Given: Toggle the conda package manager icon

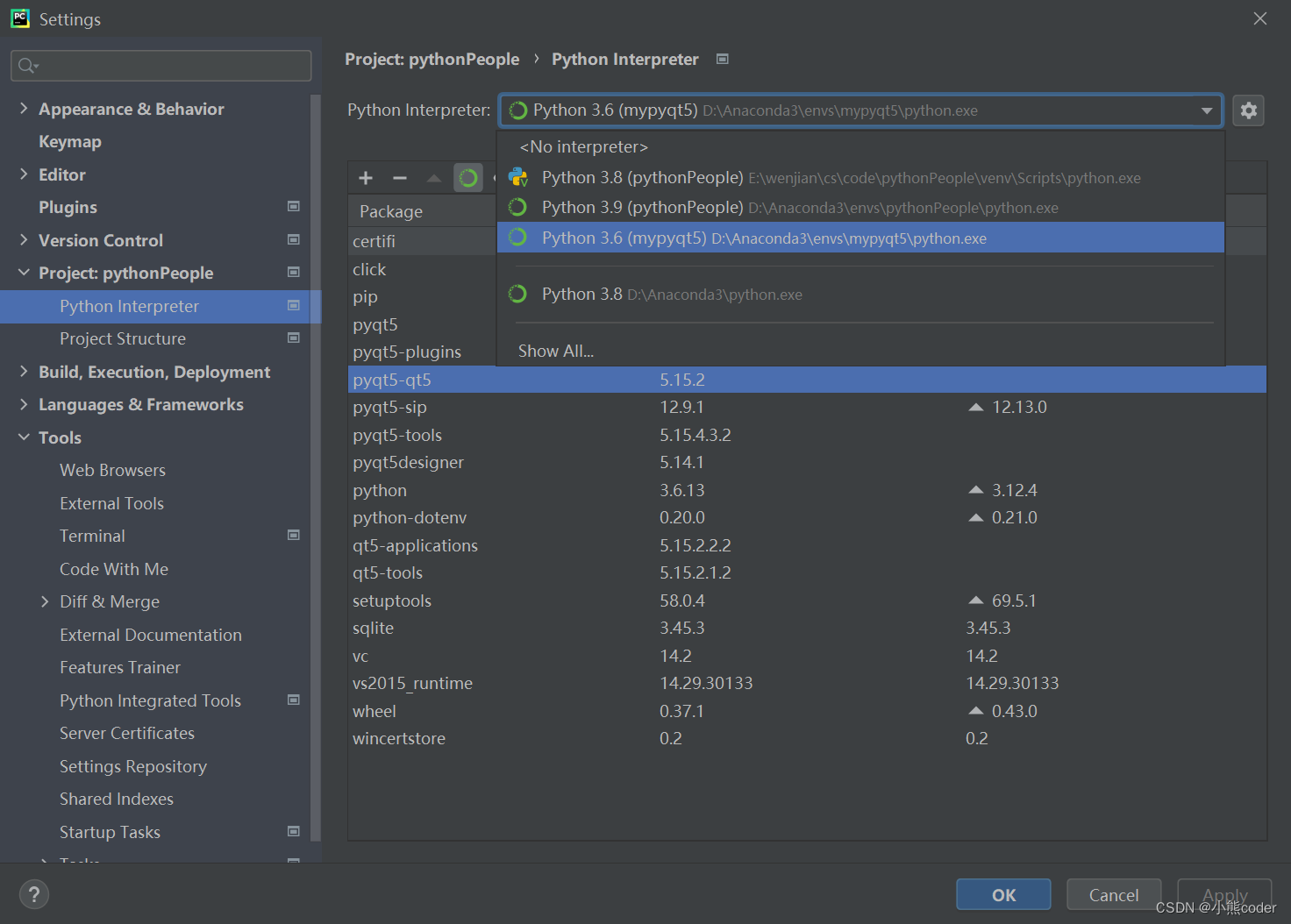Looking at the screenshot, I should coord(468,177).
